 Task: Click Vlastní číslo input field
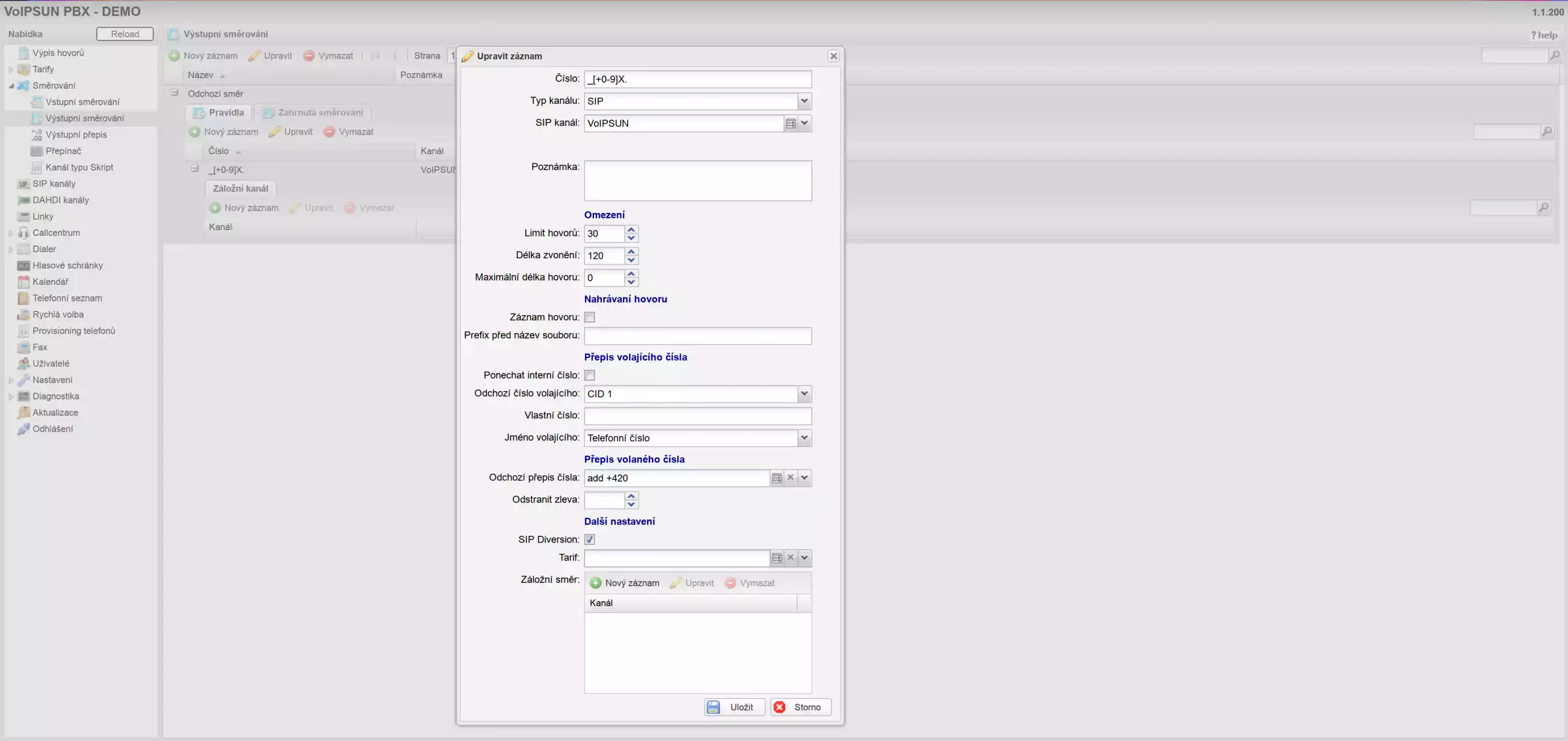pos(698,416)
